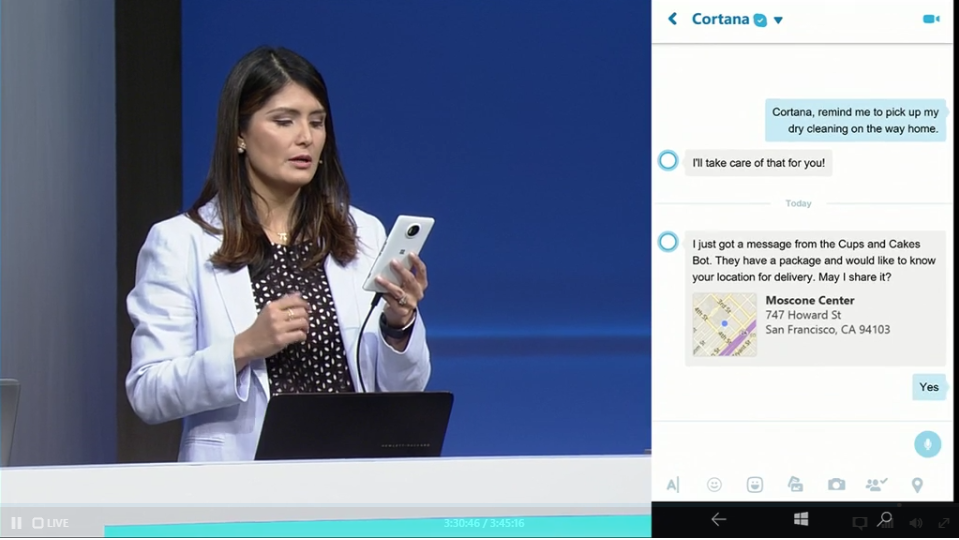Viewport: 959px width, 540px height.
Task: Click the Cortana avatar beside first reply
Action: (x=668, y=161)
